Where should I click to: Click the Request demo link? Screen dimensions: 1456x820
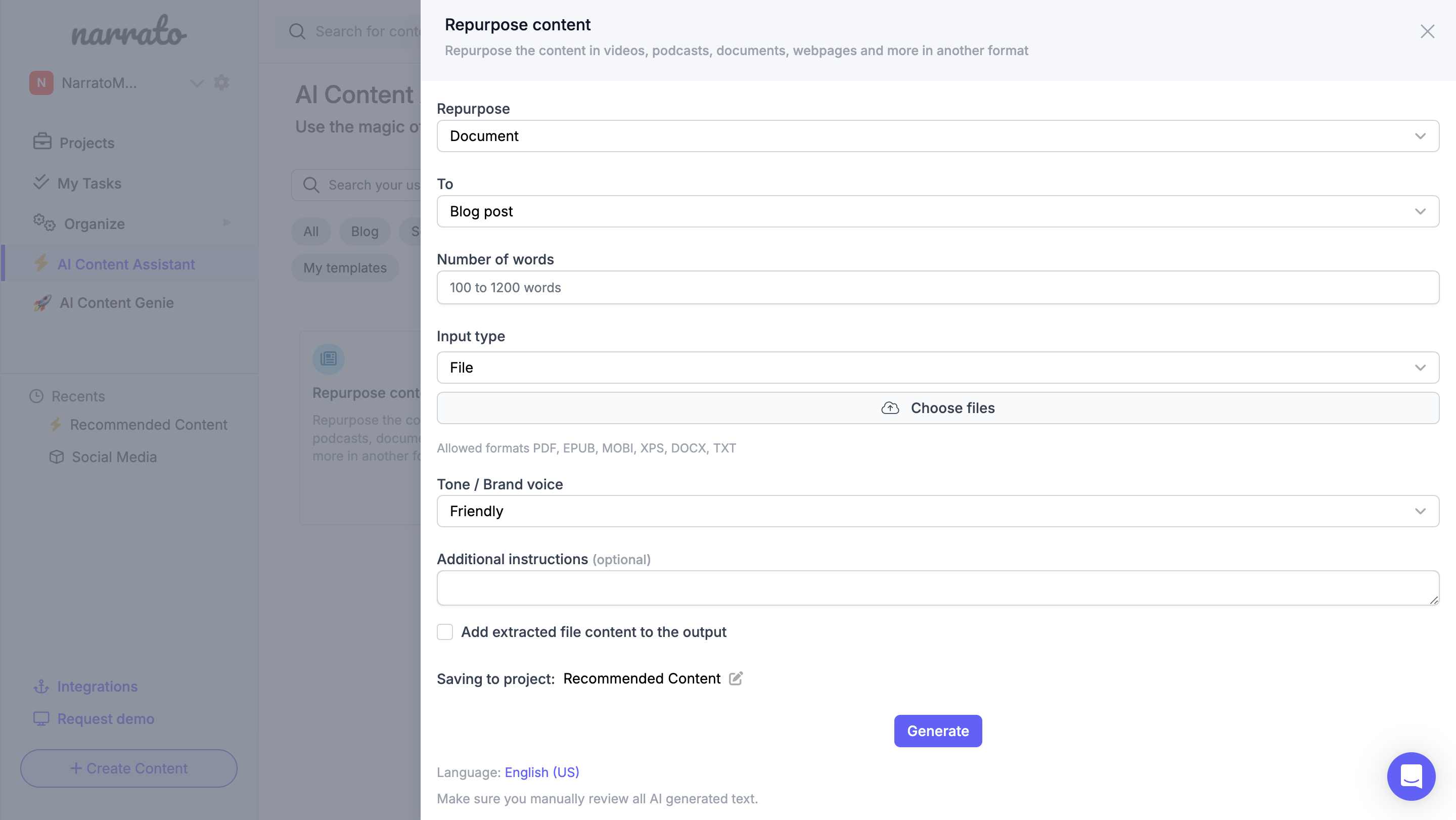[106, 718]
